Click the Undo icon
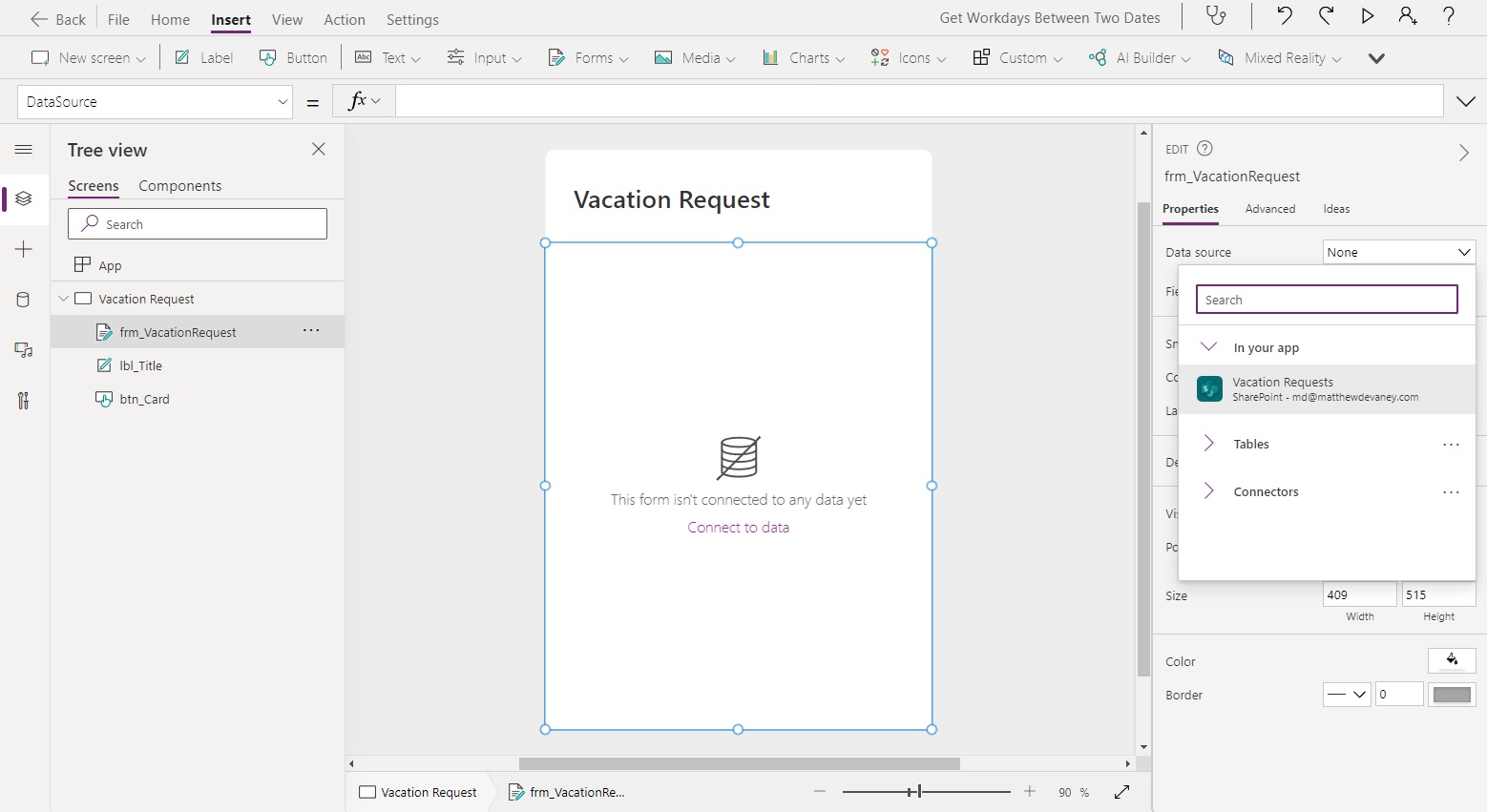1487x812 pixels. click(1284, 16)
